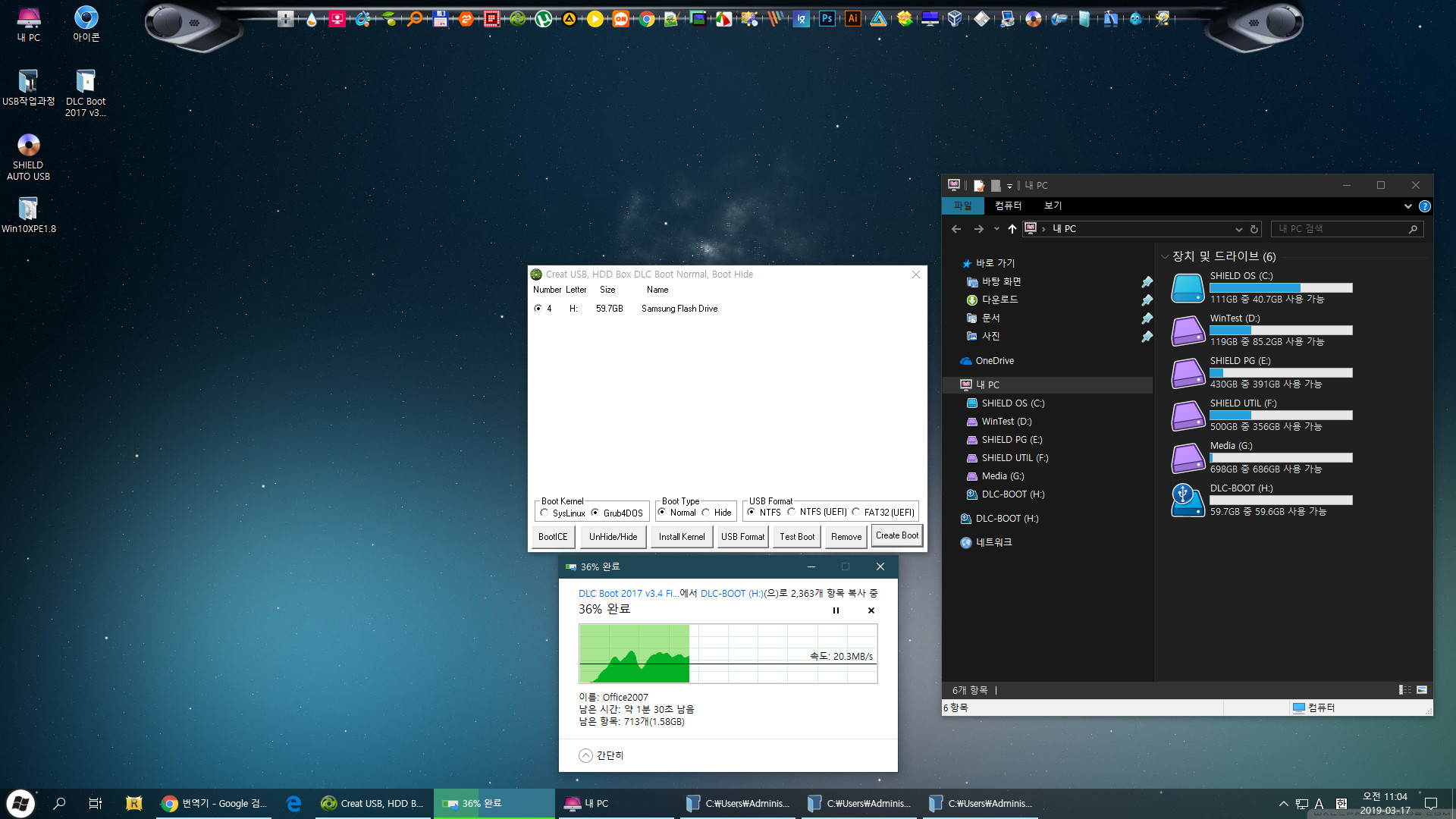Launch Illustrator from the top dock

pos(853,19)
